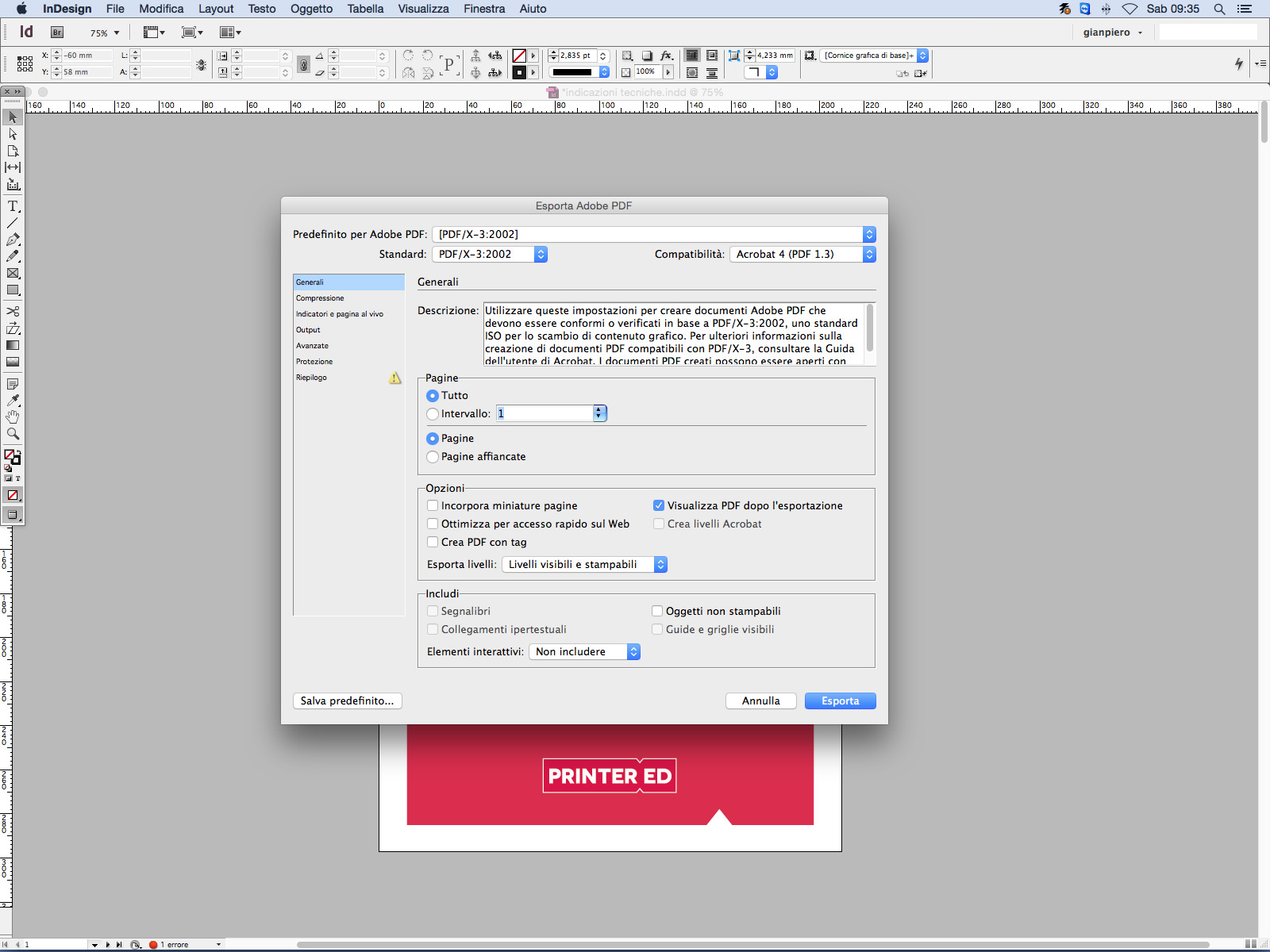Image resolution: width=1270 pixels, height=952 pixels.
Task: Enable Crea PDF con tag checkbox
Action: tap(433, 542)
